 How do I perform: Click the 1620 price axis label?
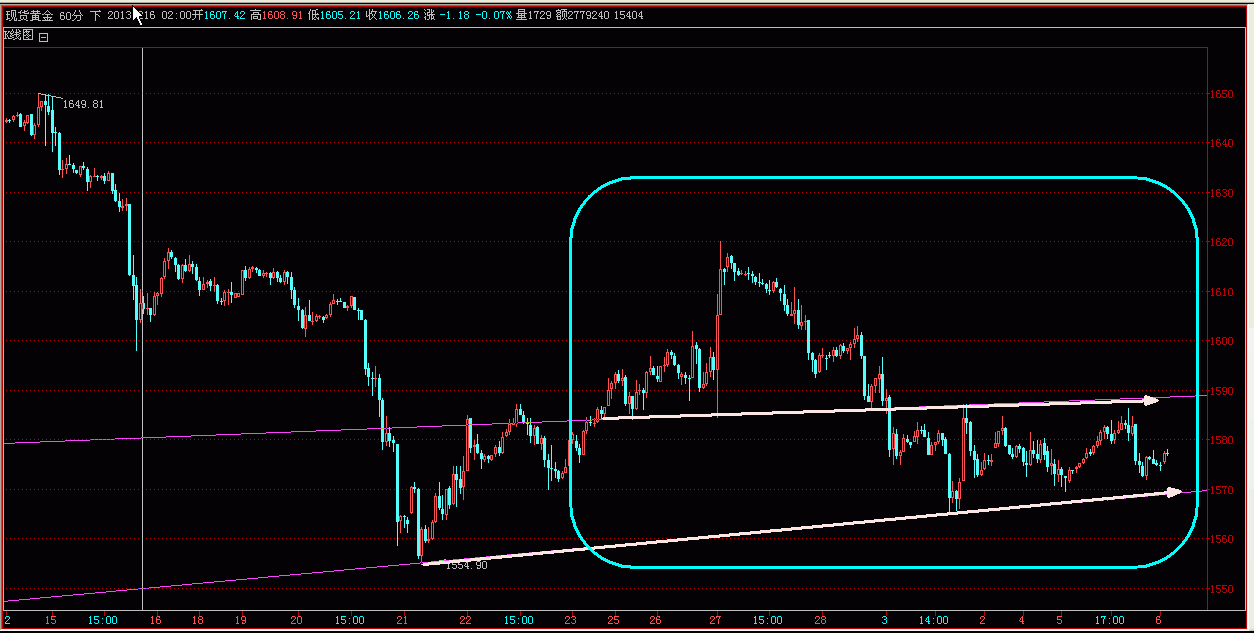tap(1221, 242)
